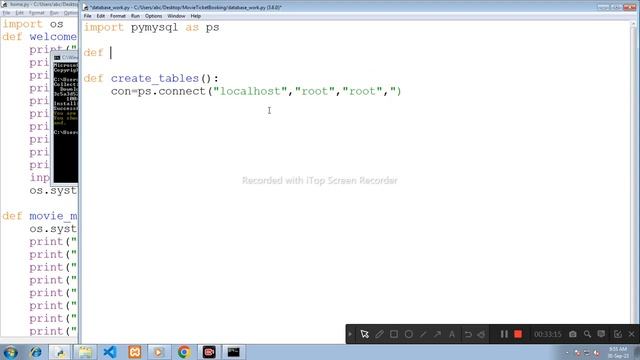This screenshot has height=360, width=640.
Task: Open the Edit menu in home.py window
Action: point(20,13)
